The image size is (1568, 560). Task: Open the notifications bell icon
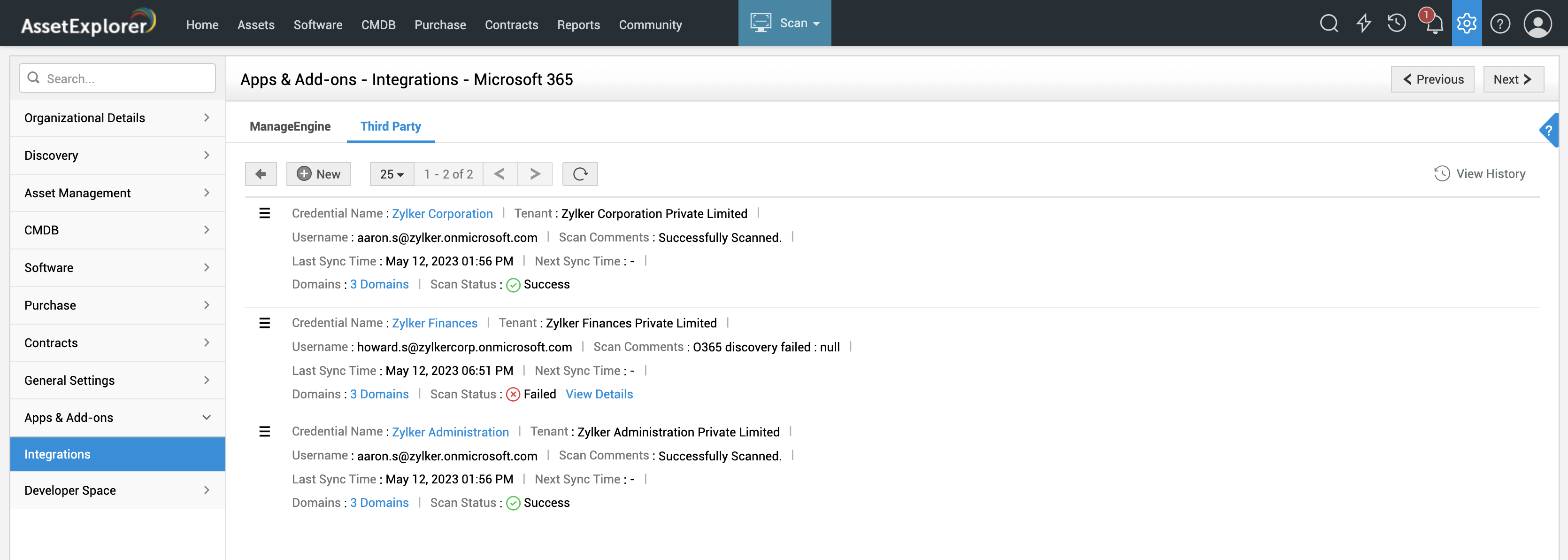click(x=1433, y=24)
